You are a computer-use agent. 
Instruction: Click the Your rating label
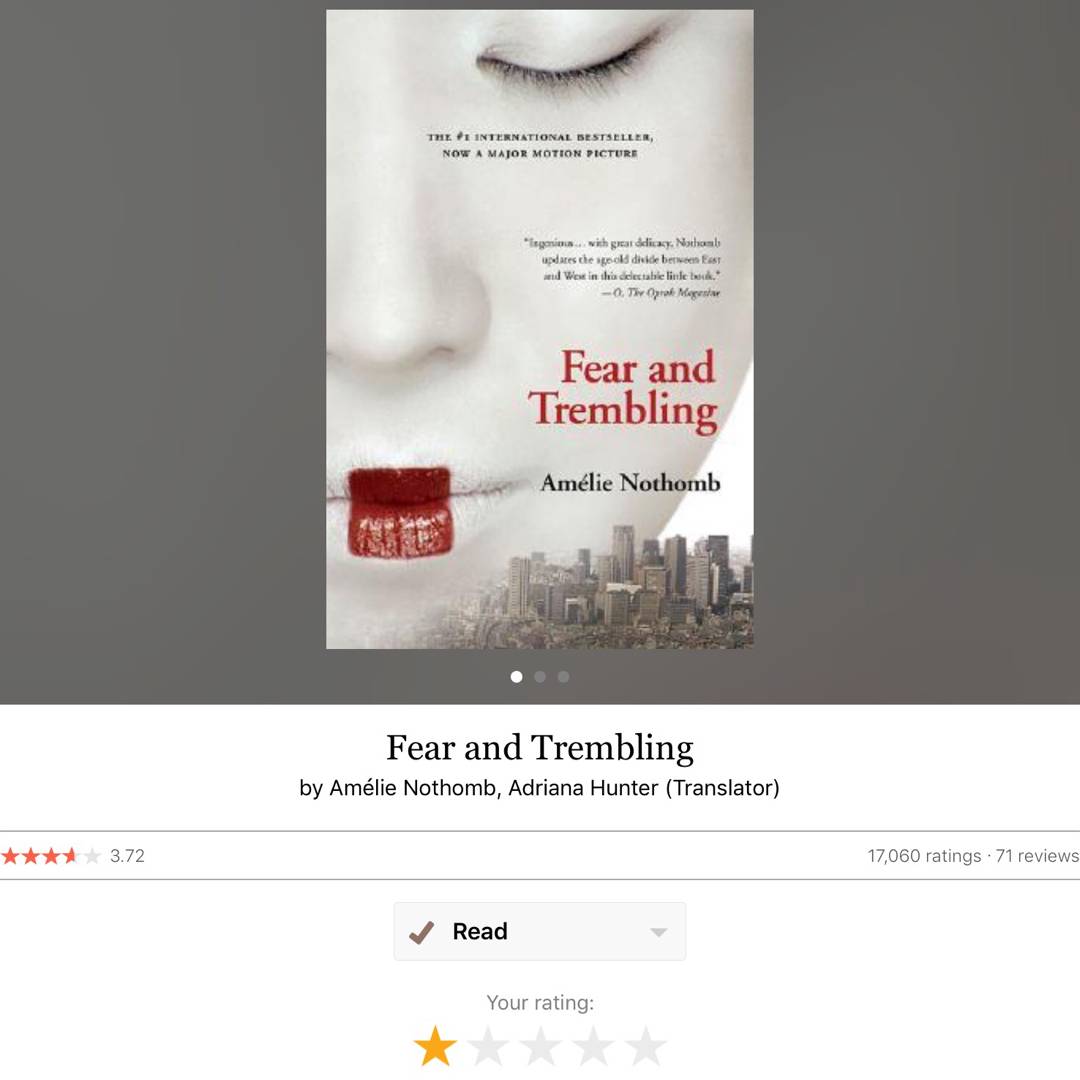click(540, 1003)
